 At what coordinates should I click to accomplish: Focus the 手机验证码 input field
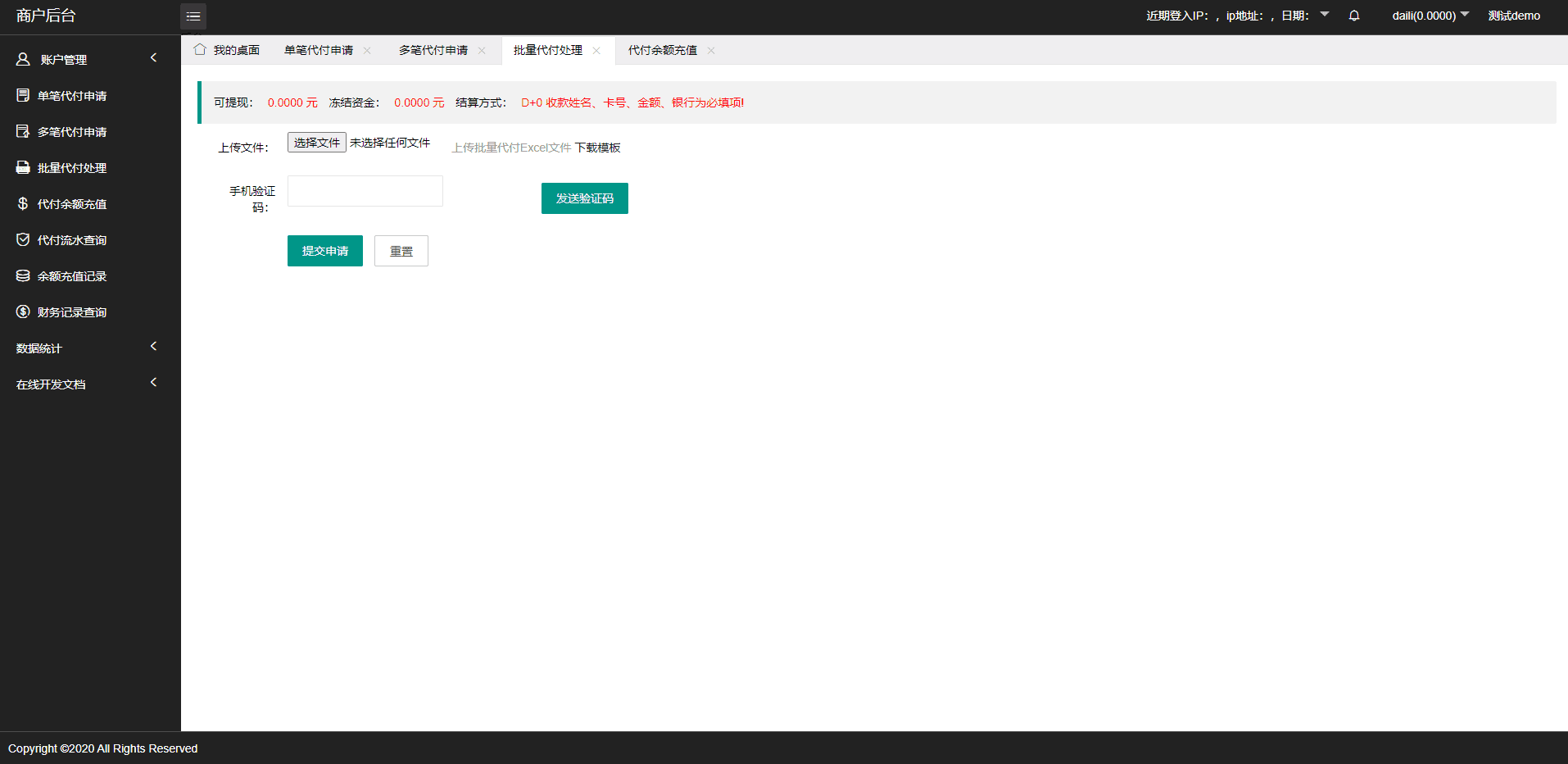point(365,191)
